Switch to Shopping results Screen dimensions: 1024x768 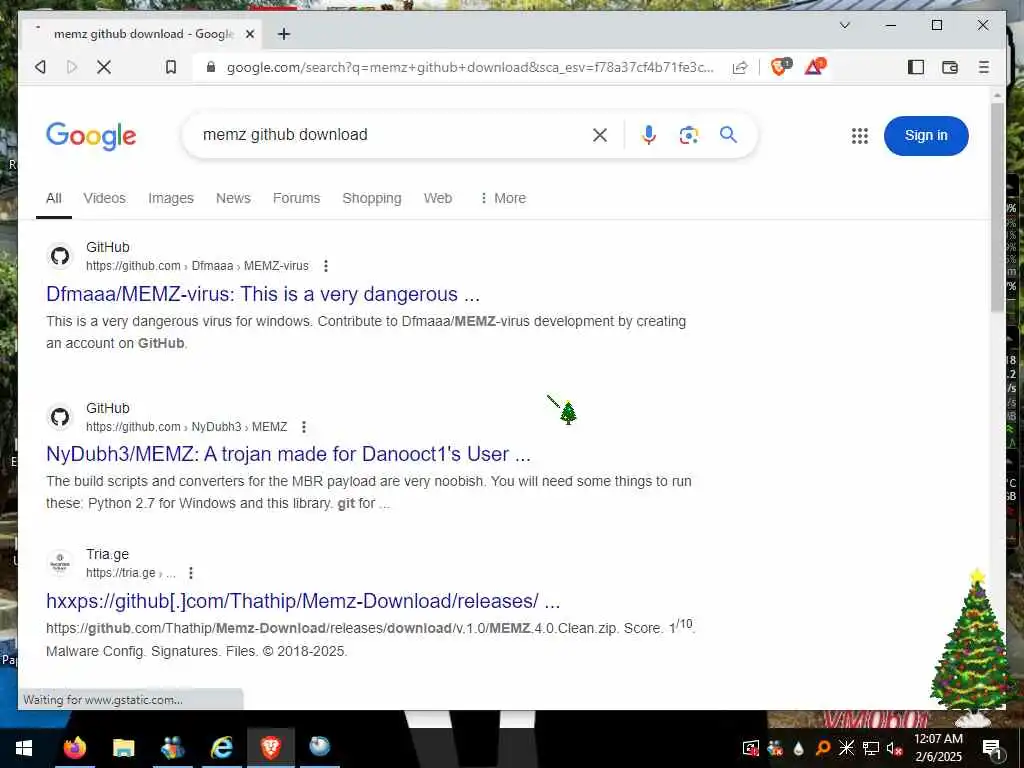coord(372,198)
